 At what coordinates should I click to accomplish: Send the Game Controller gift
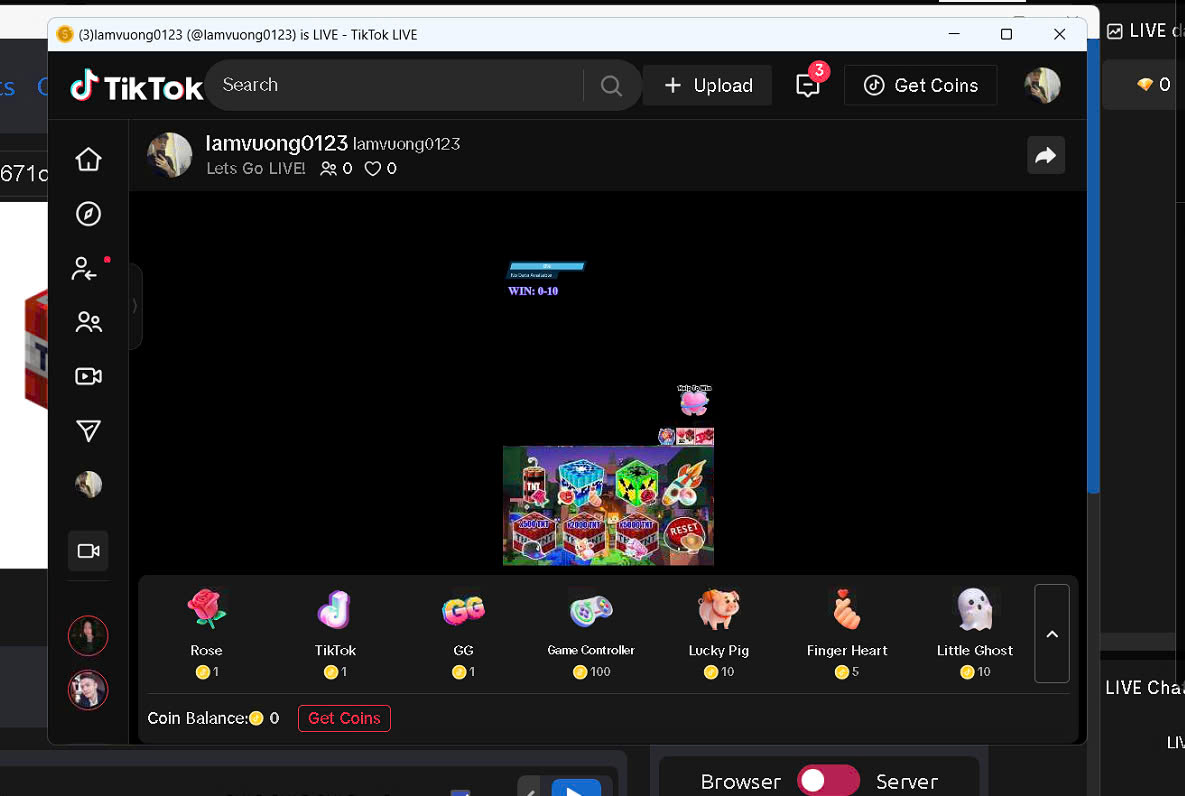[x=591, y=622]
